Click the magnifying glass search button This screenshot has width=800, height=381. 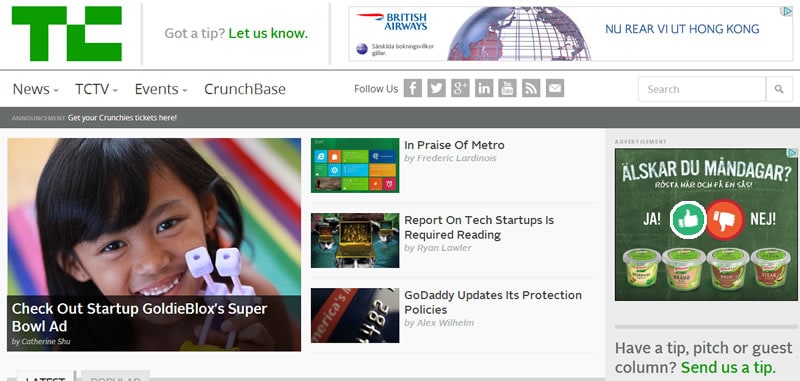[779, 89]
